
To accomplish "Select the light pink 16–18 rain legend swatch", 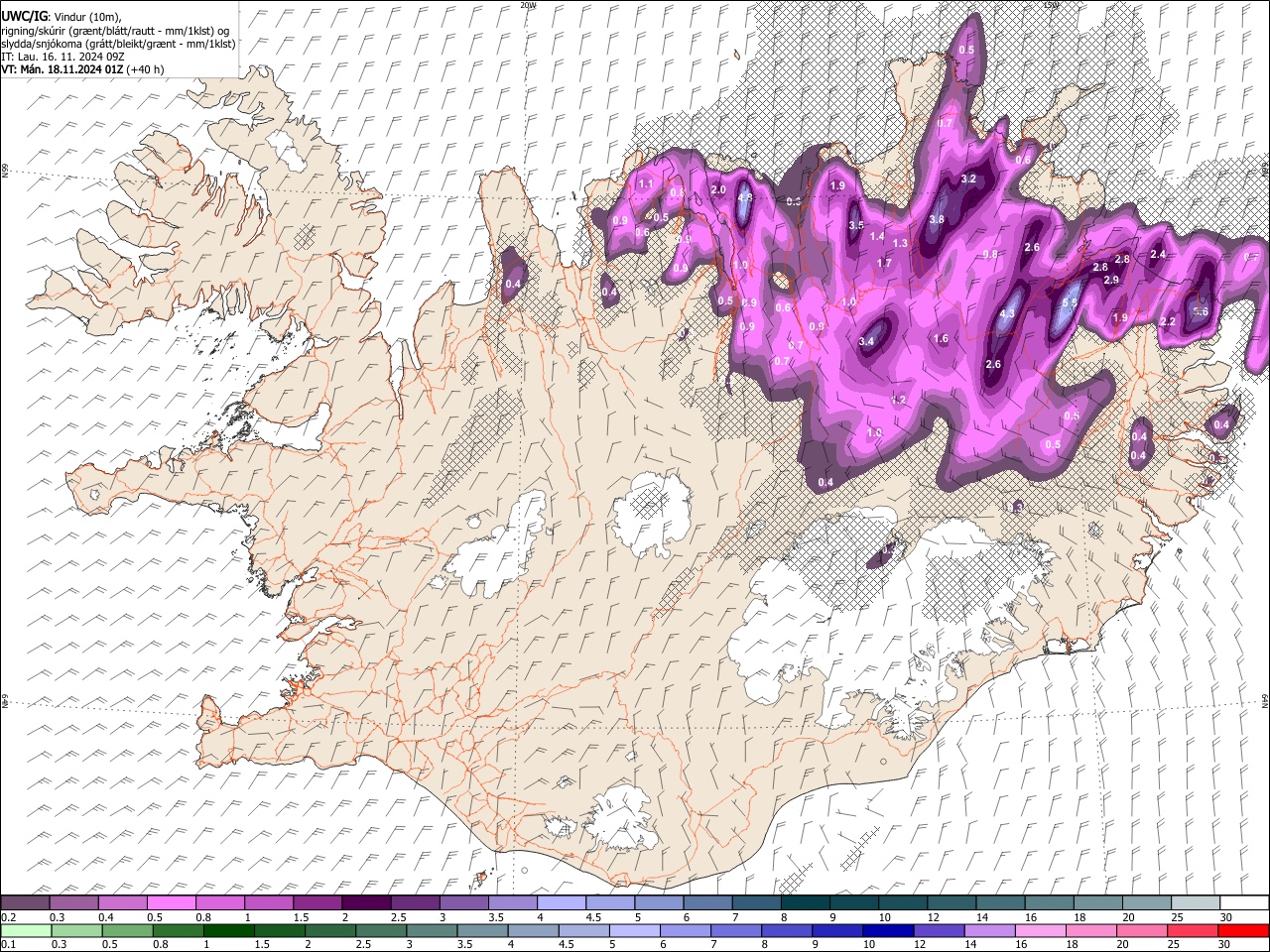I will pos(1042,930).
